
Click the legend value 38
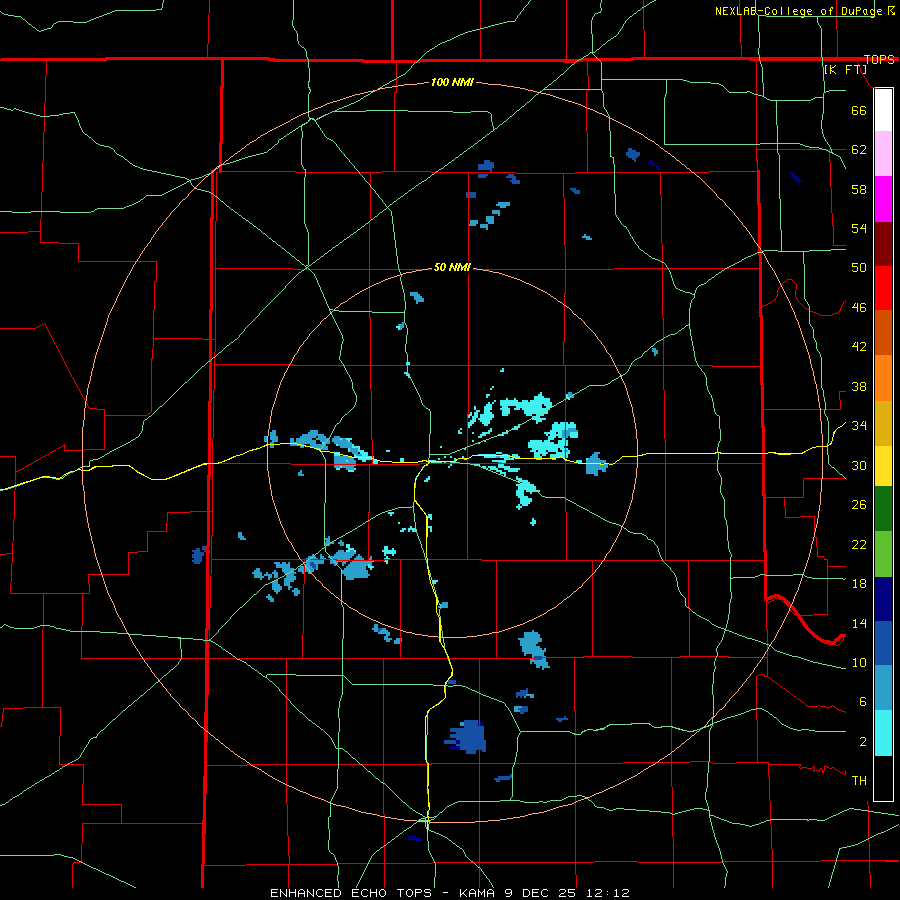click(859, 386)
